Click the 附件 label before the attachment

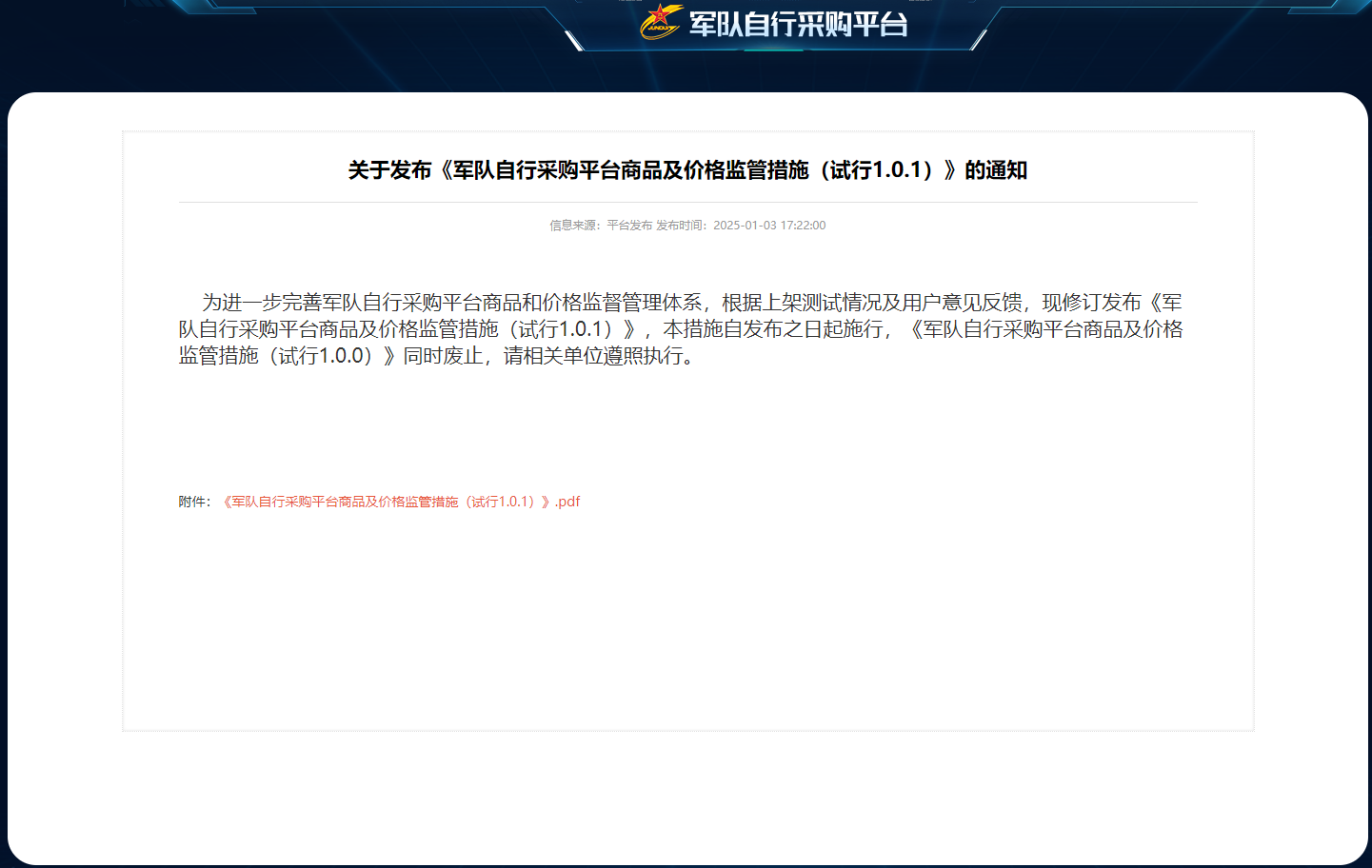[193, 502]
